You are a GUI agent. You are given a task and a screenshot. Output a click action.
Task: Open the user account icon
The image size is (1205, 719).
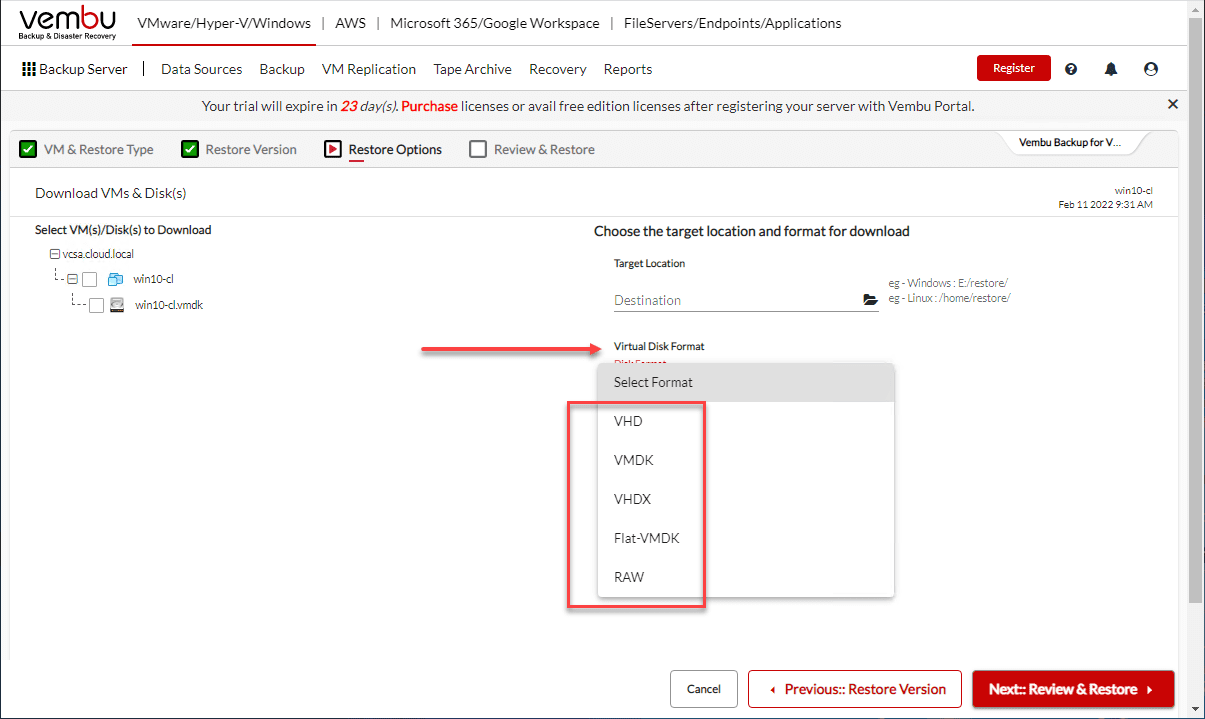(1150, 68)
